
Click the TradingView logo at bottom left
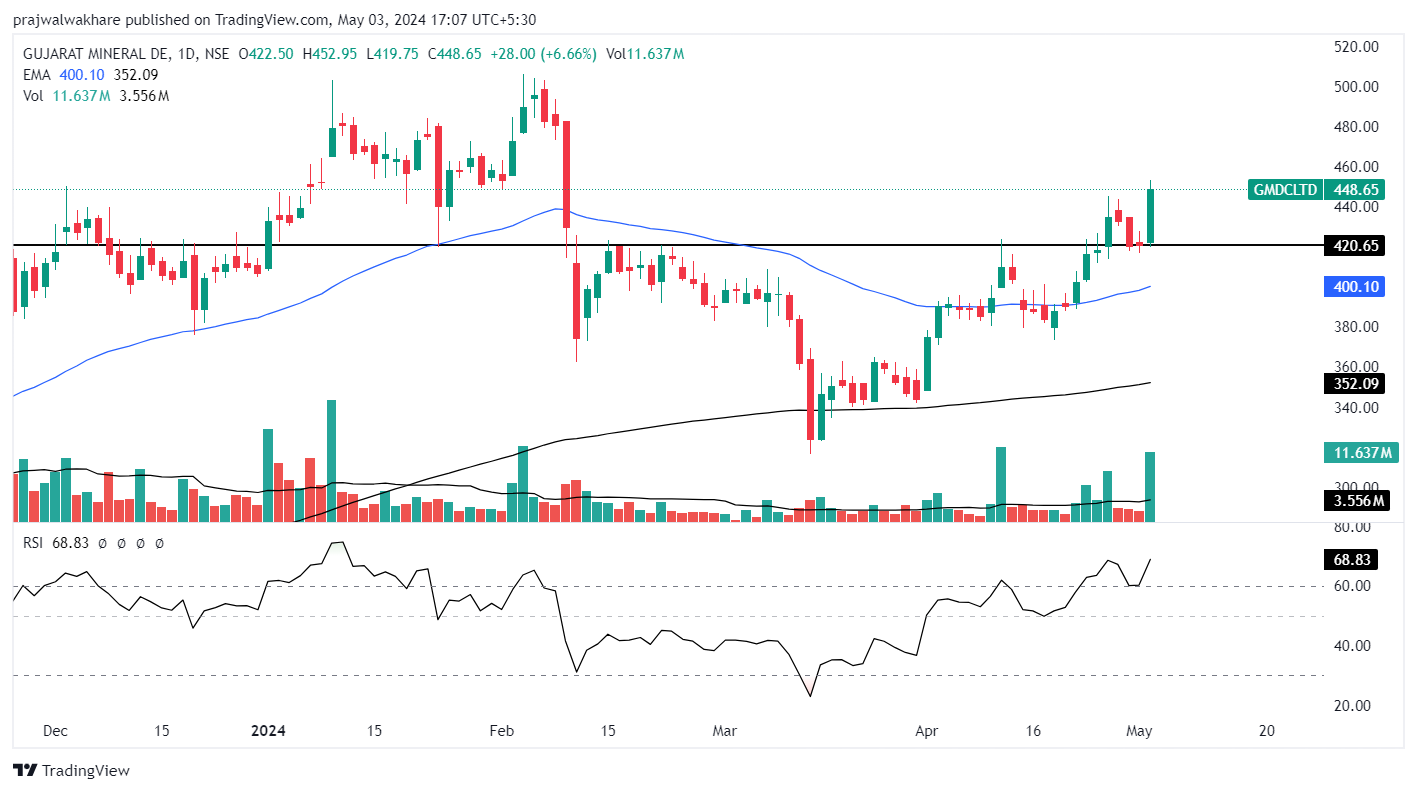[71, 770]
